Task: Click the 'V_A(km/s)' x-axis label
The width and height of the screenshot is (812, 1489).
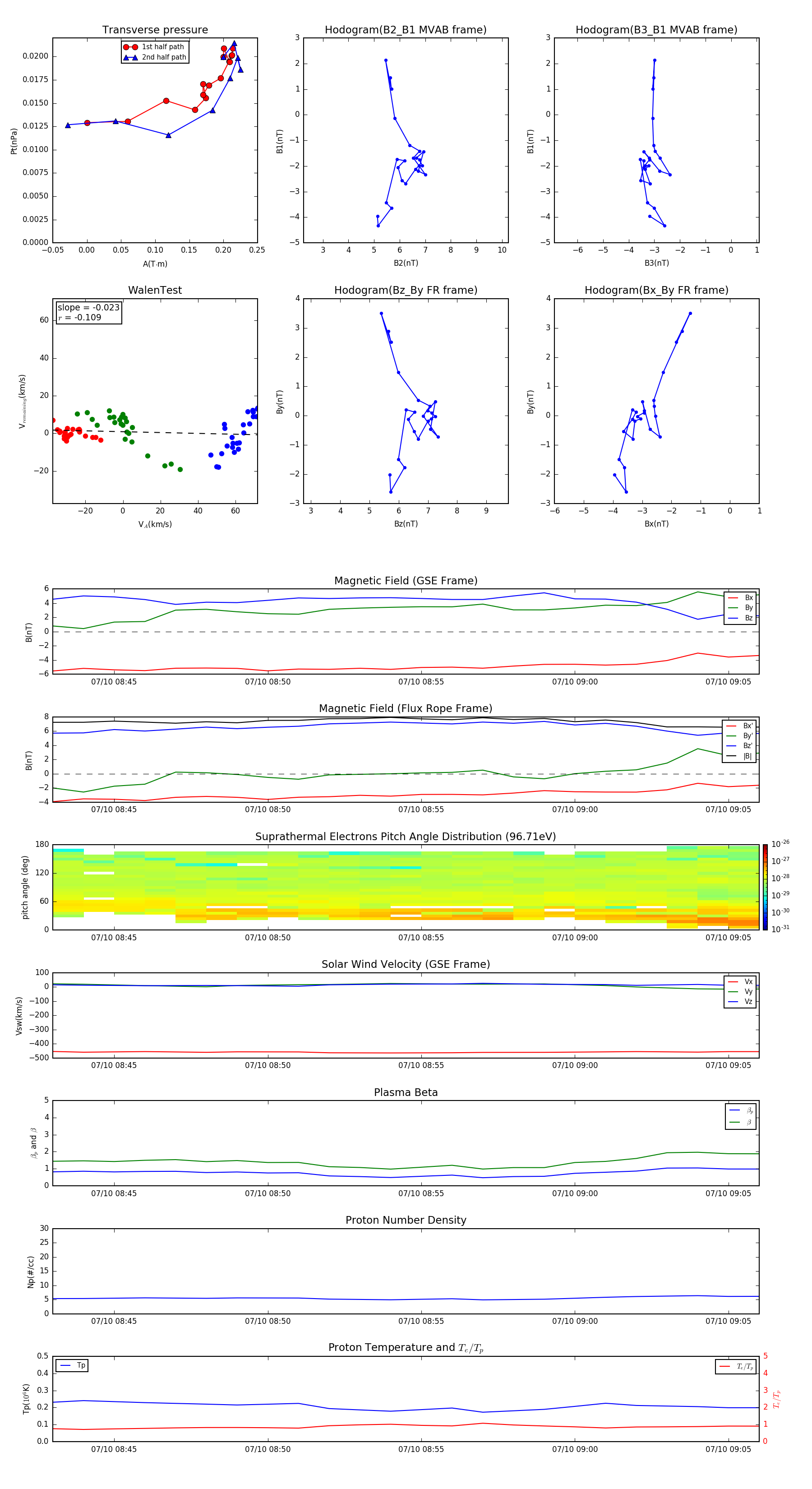Action: click(x=155, y=524)
